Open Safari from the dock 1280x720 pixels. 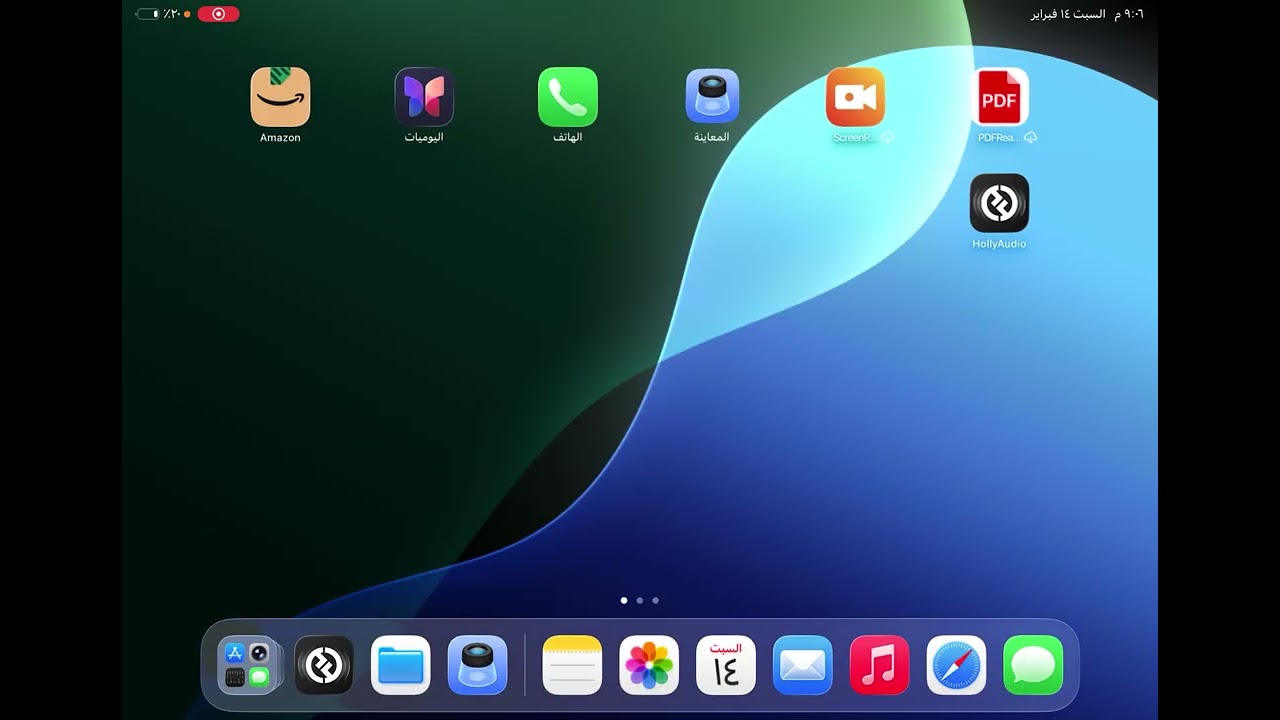coord(956,665)
